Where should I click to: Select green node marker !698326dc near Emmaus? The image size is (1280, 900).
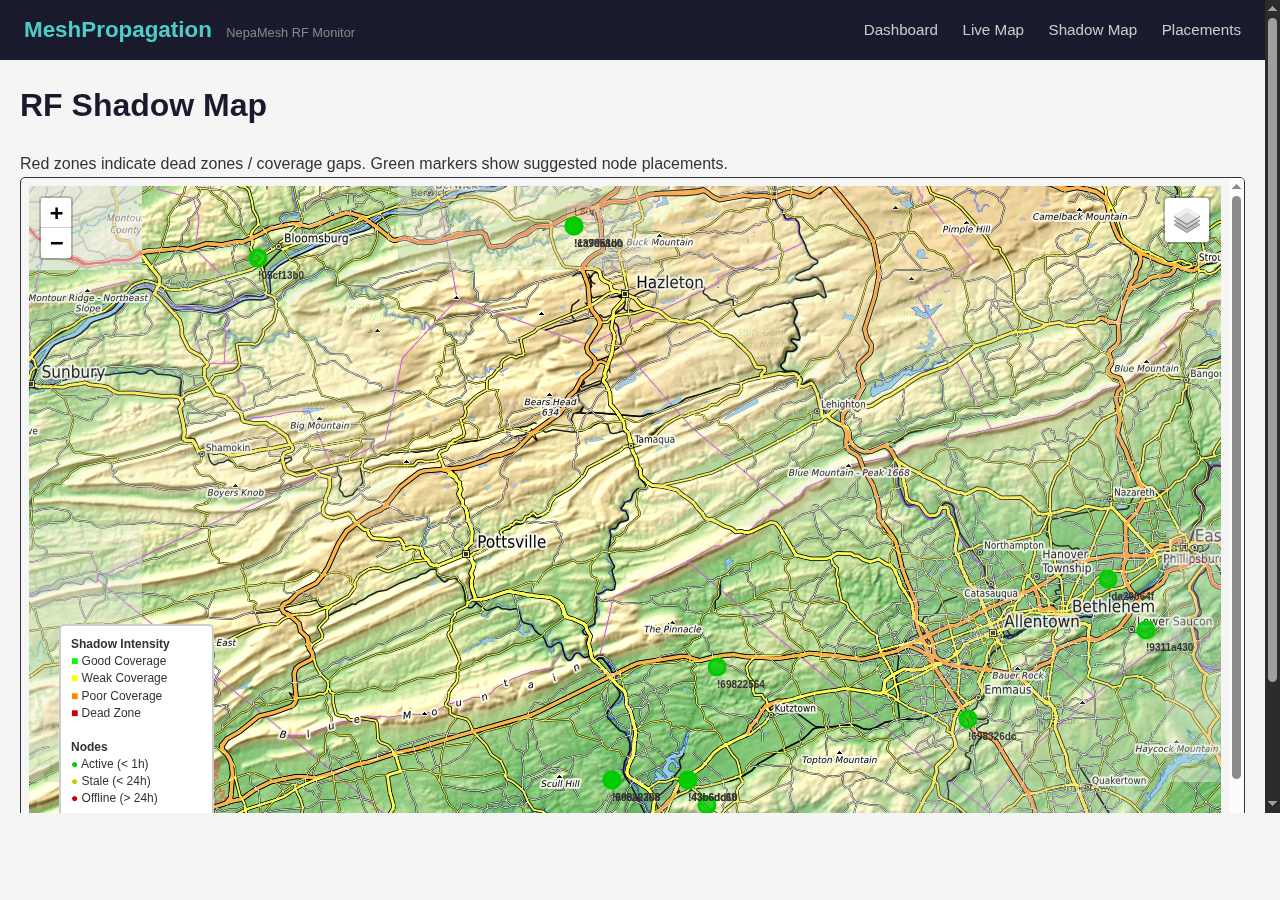point(968,719)
